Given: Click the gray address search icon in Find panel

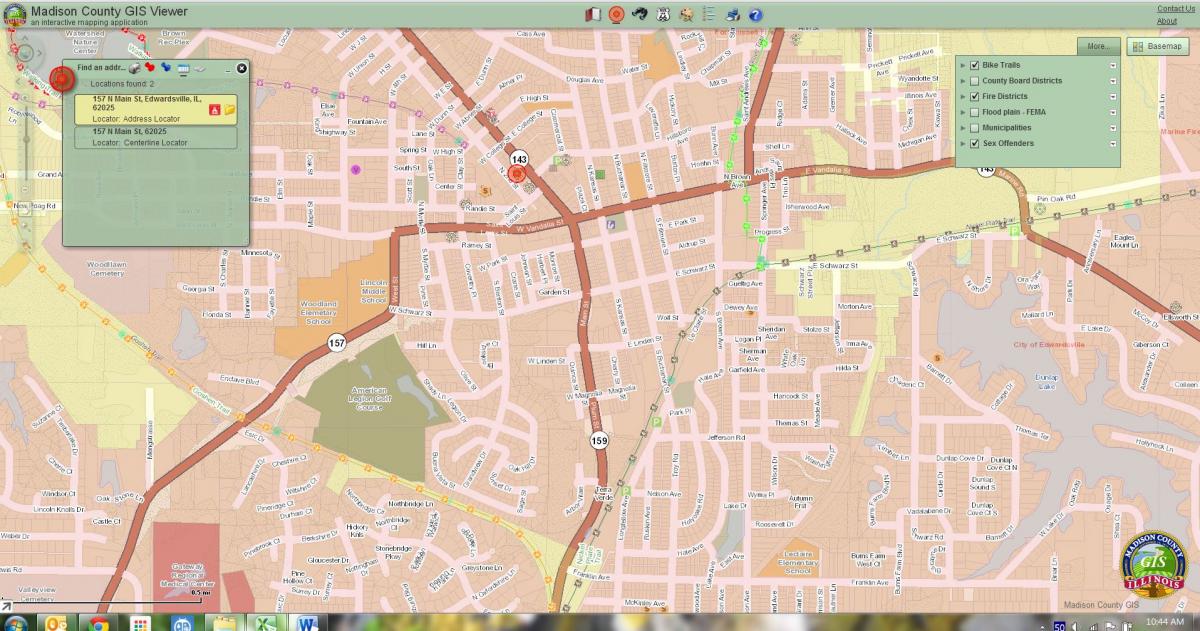Looking at the screenshot, I should [x=134, y=68].
